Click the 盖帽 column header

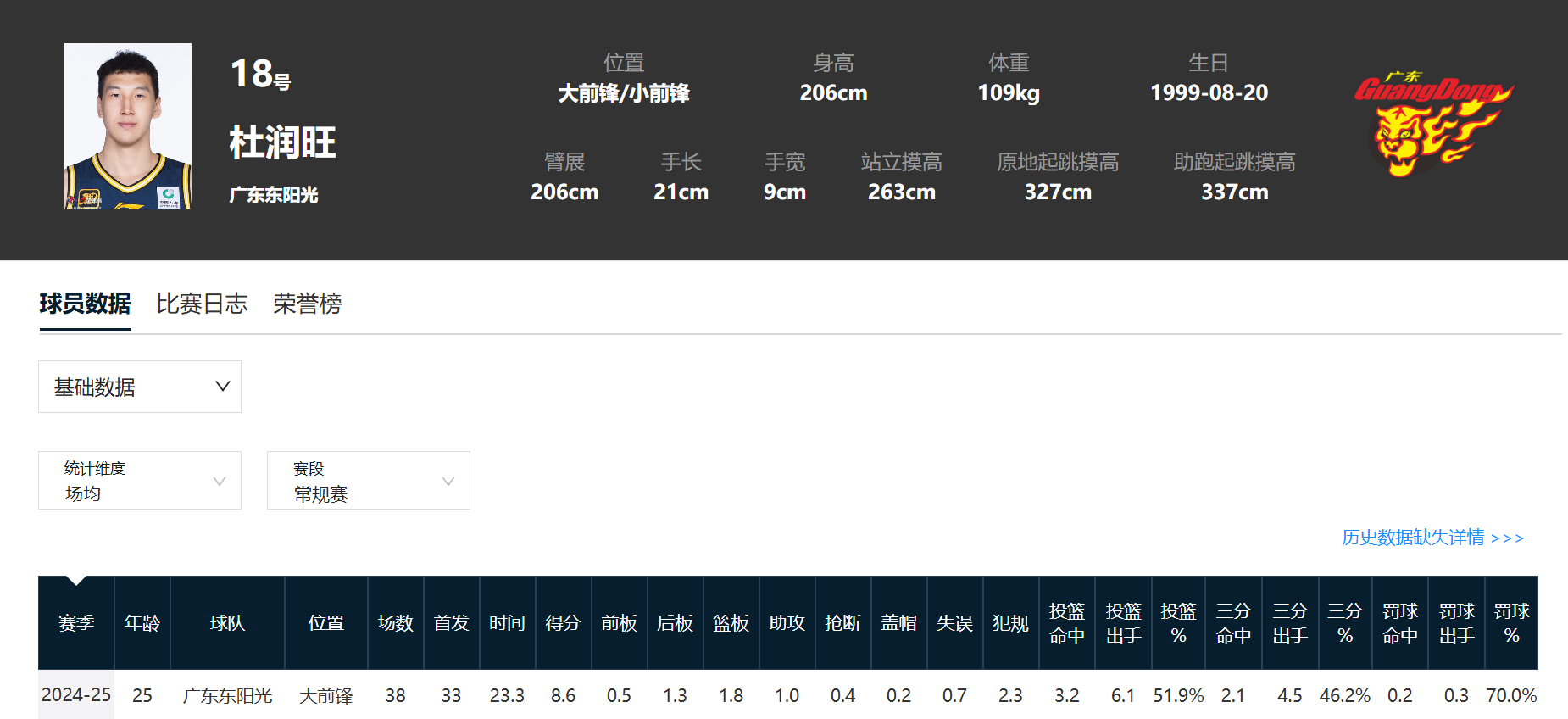click(899, 623)
